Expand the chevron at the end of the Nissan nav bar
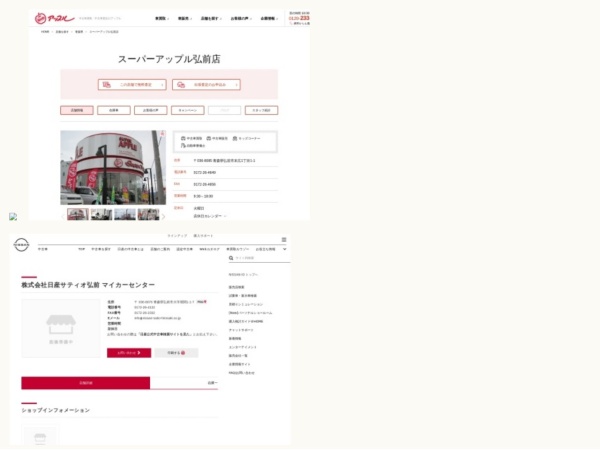 pos(284,249)
